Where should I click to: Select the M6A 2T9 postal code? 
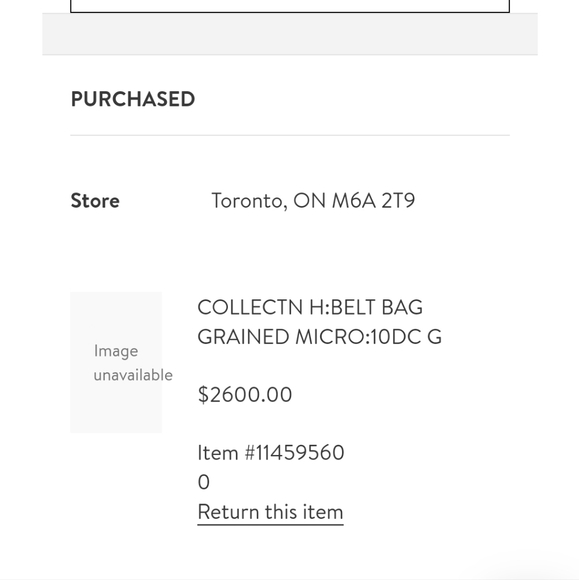374,201
